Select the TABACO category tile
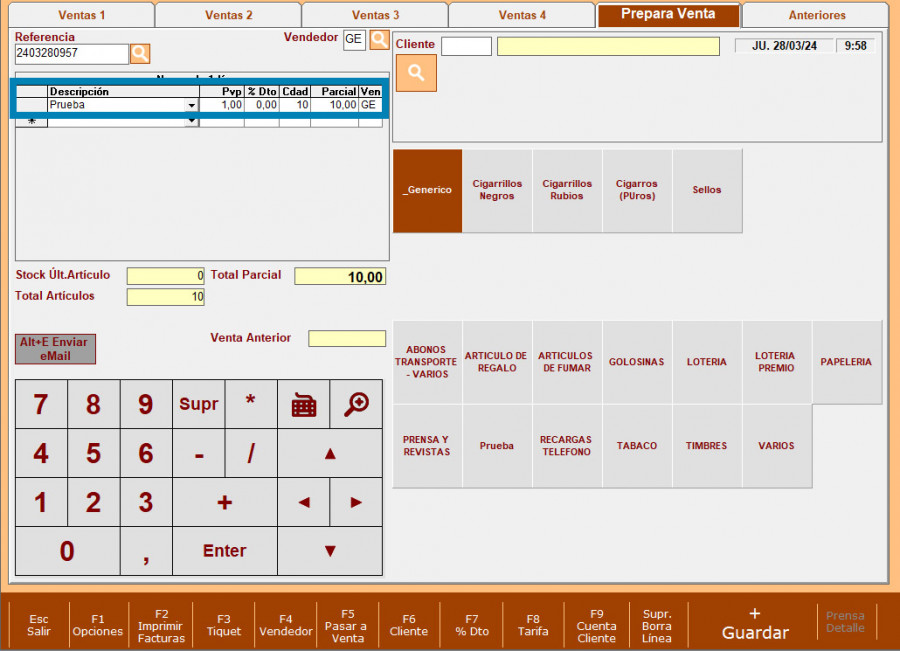Image resolution: width=900 pixels, height=651 pixels. [x=636, y=446]
